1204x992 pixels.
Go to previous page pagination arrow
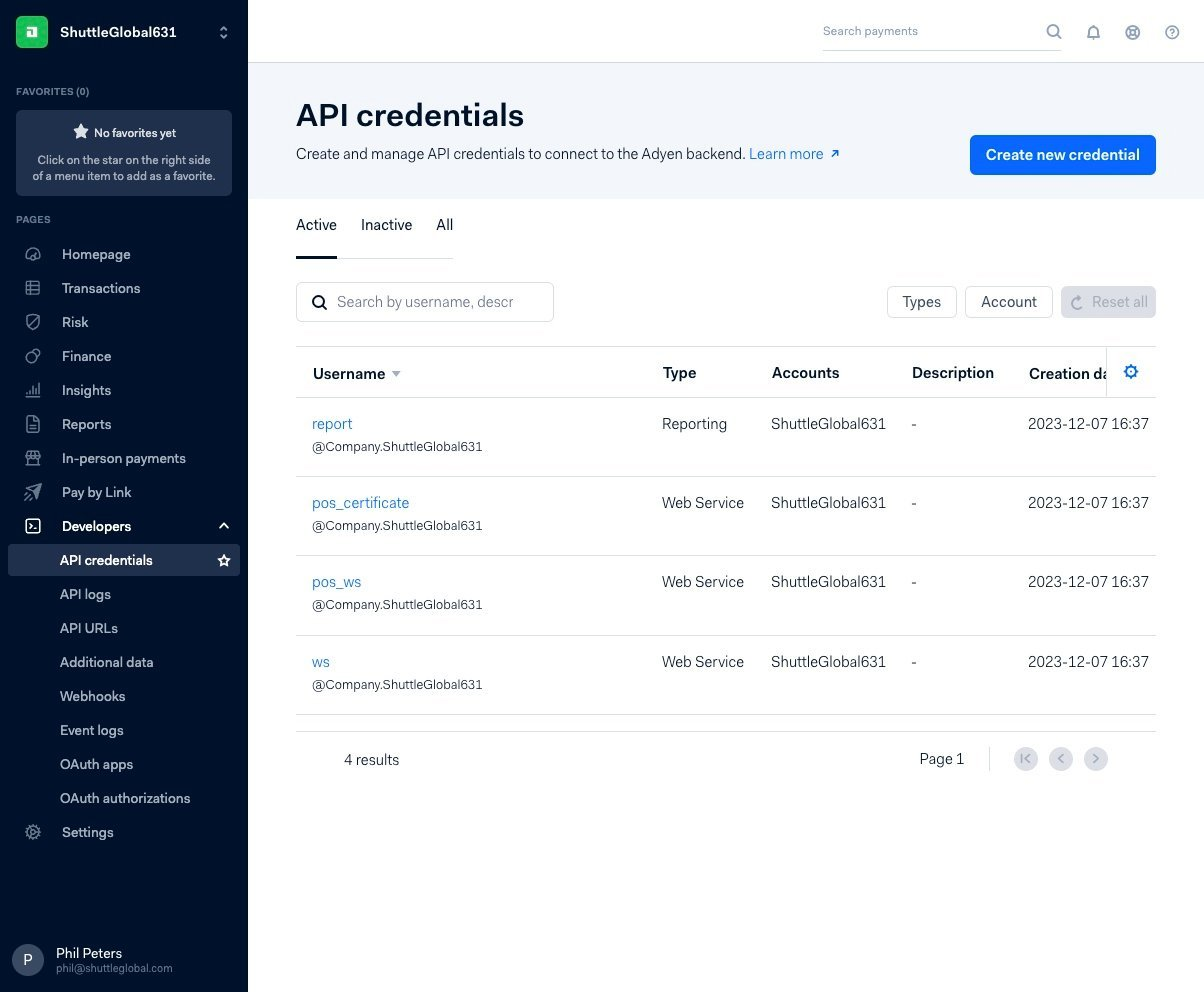1061,759
